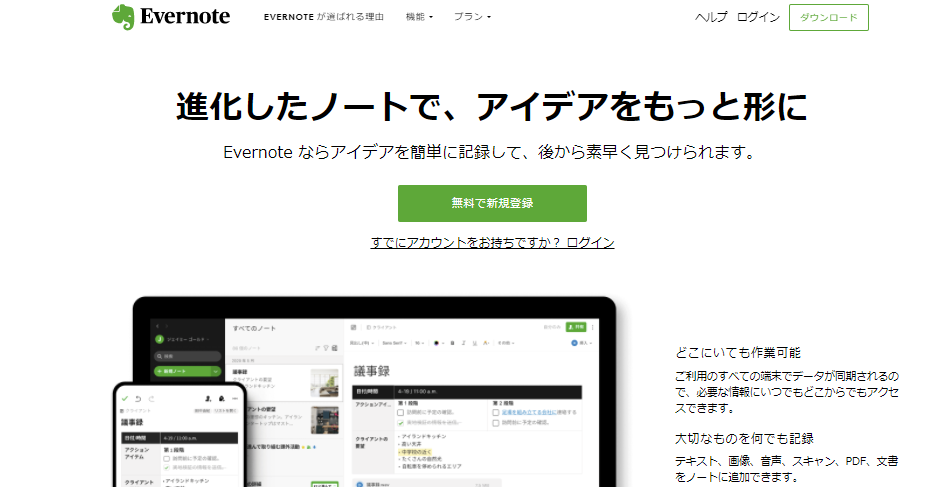Tap the share person icon on phone mockup

tap(208, 399)
